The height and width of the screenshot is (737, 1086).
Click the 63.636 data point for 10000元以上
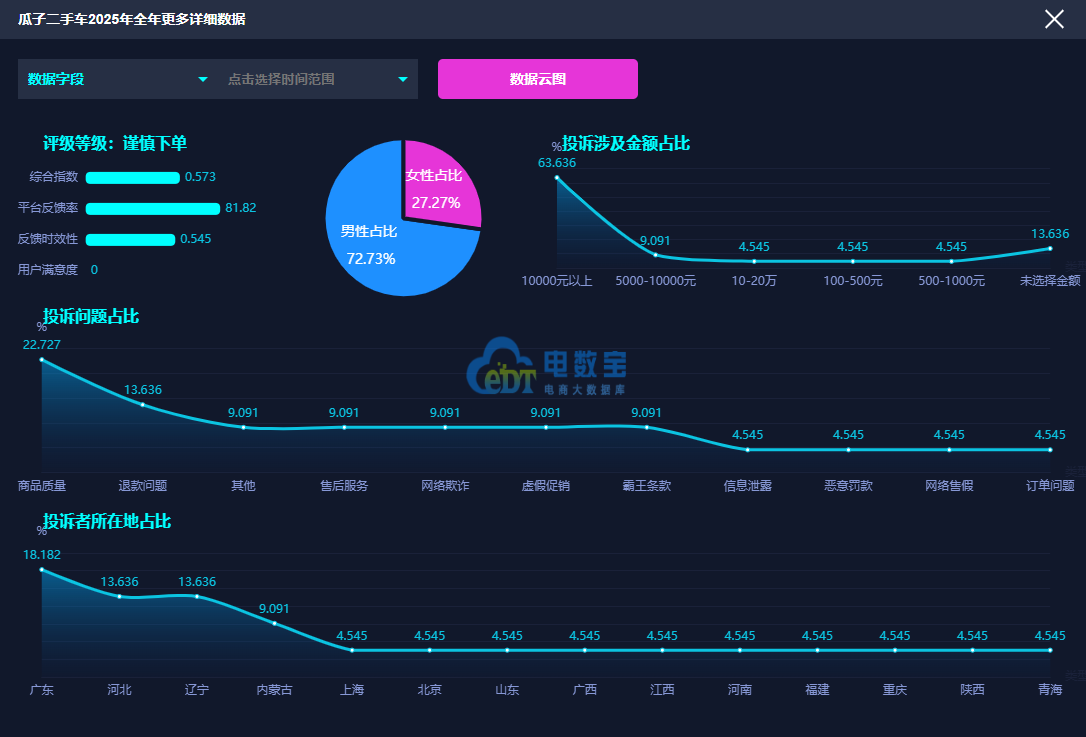pyautogui.click(x=557, y=178)
